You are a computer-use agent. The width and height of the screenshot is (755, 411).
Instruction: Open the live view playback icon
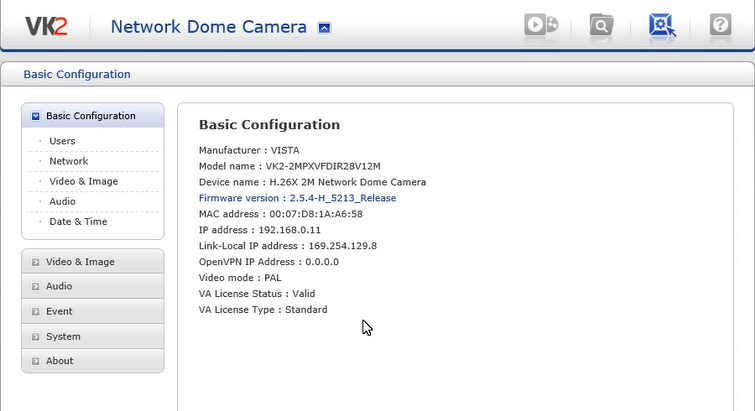(x=541, y=25)
